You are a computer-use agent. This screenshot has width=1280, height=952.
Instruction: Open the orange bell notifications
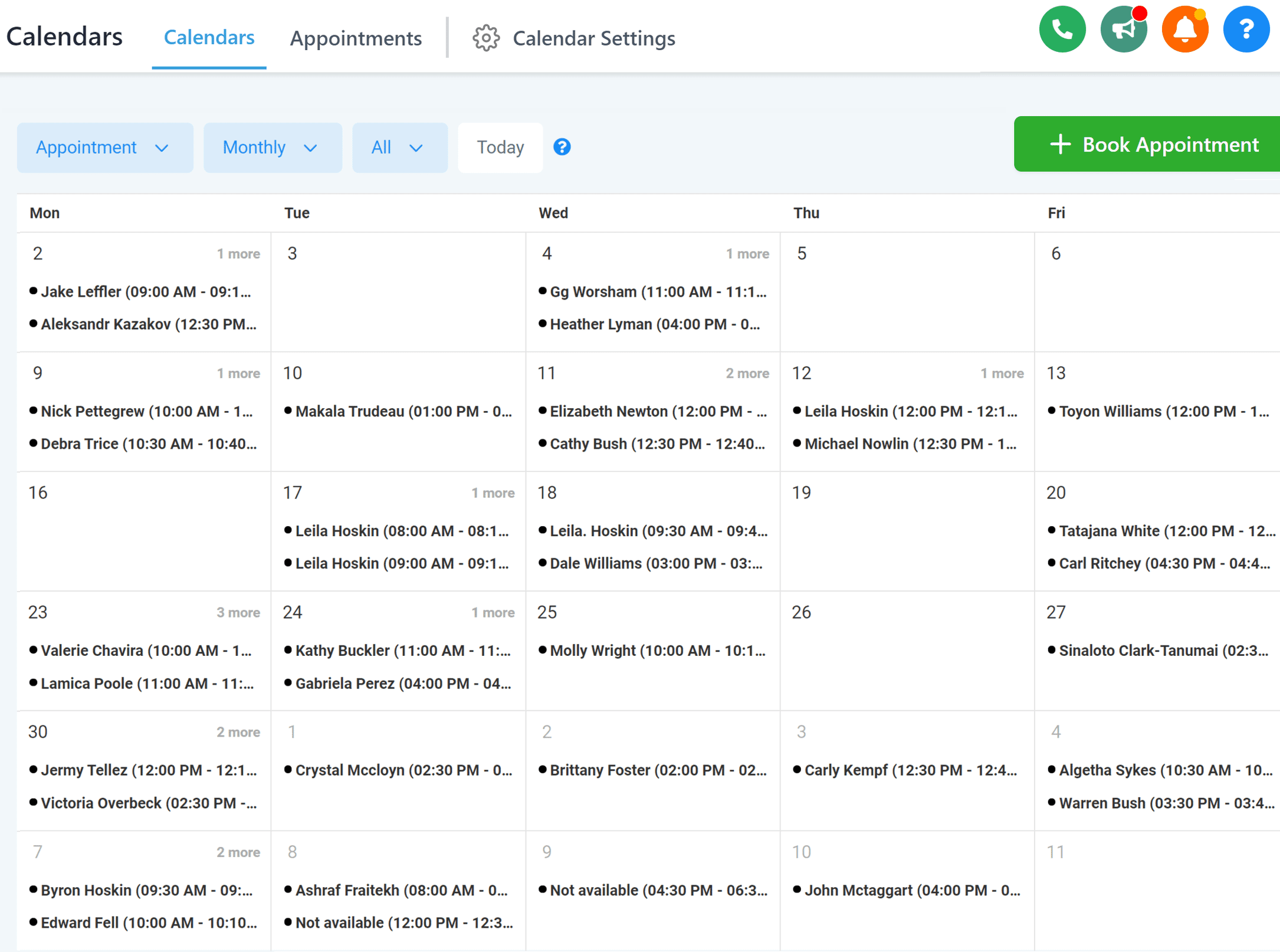(1184, 29)
